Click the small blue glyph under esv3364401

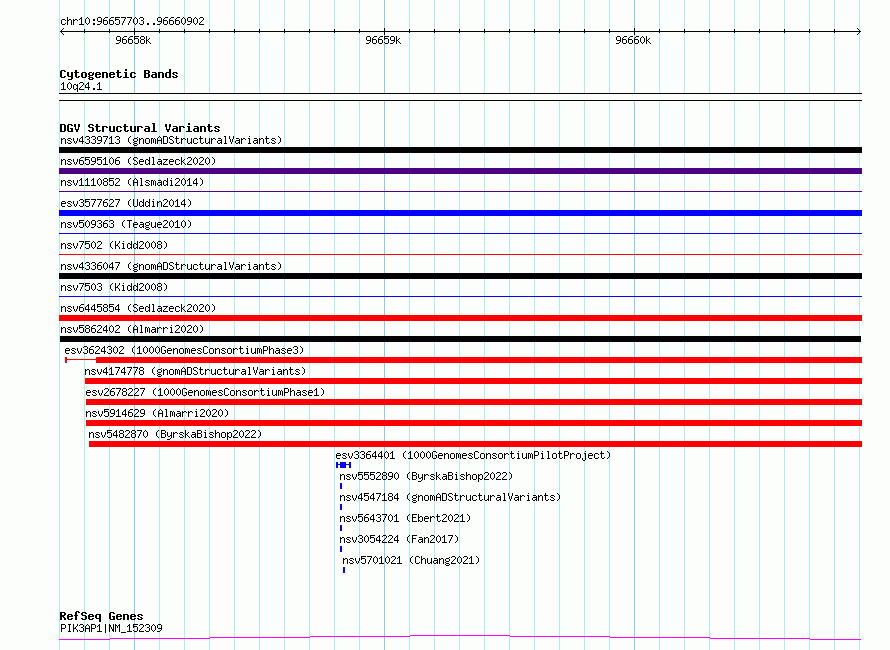click(x=343, y=465)
